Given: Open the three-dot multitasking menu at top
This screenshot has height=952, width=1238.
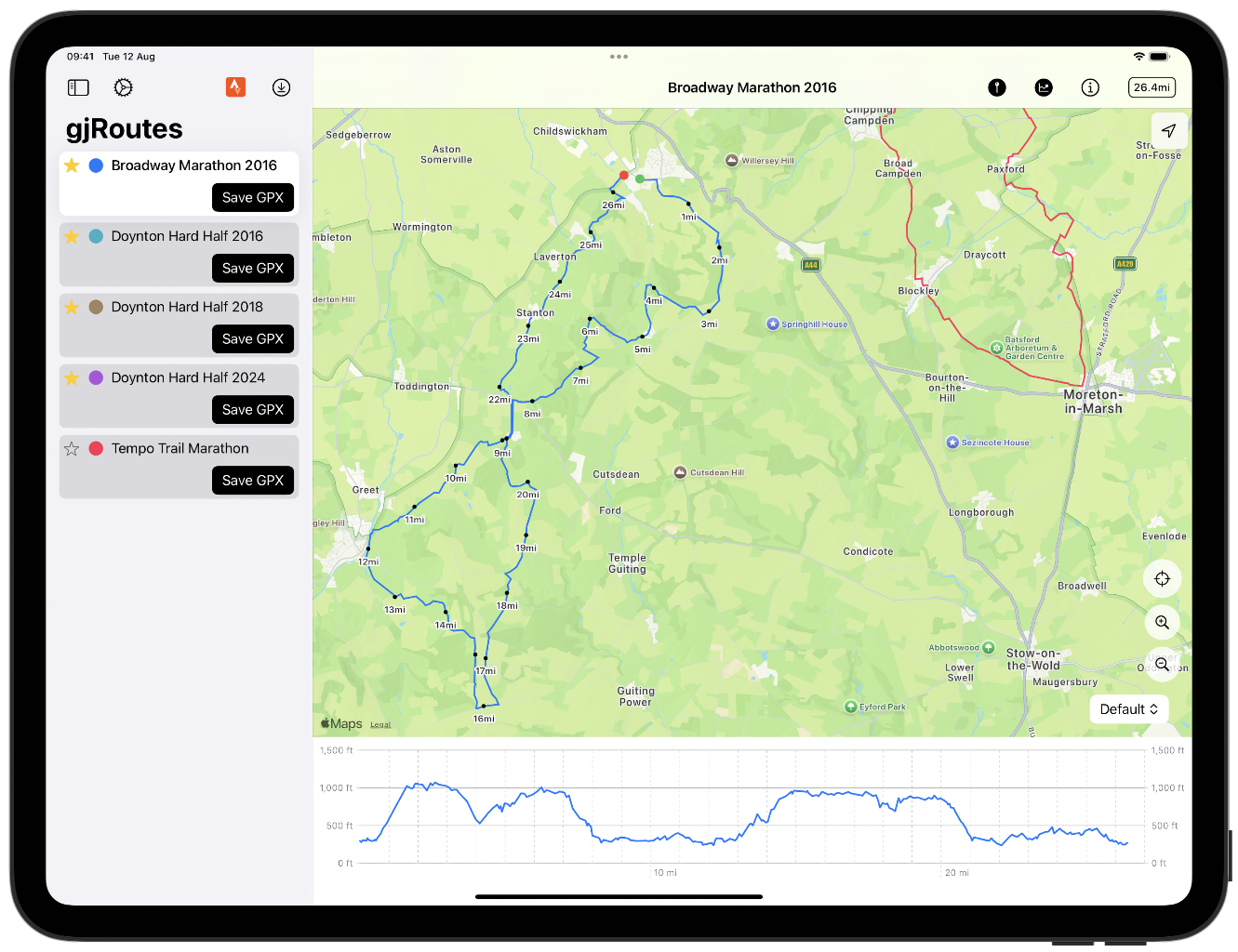Looking at the screenshot, I should pyautogui.click(x=619, y=57).
